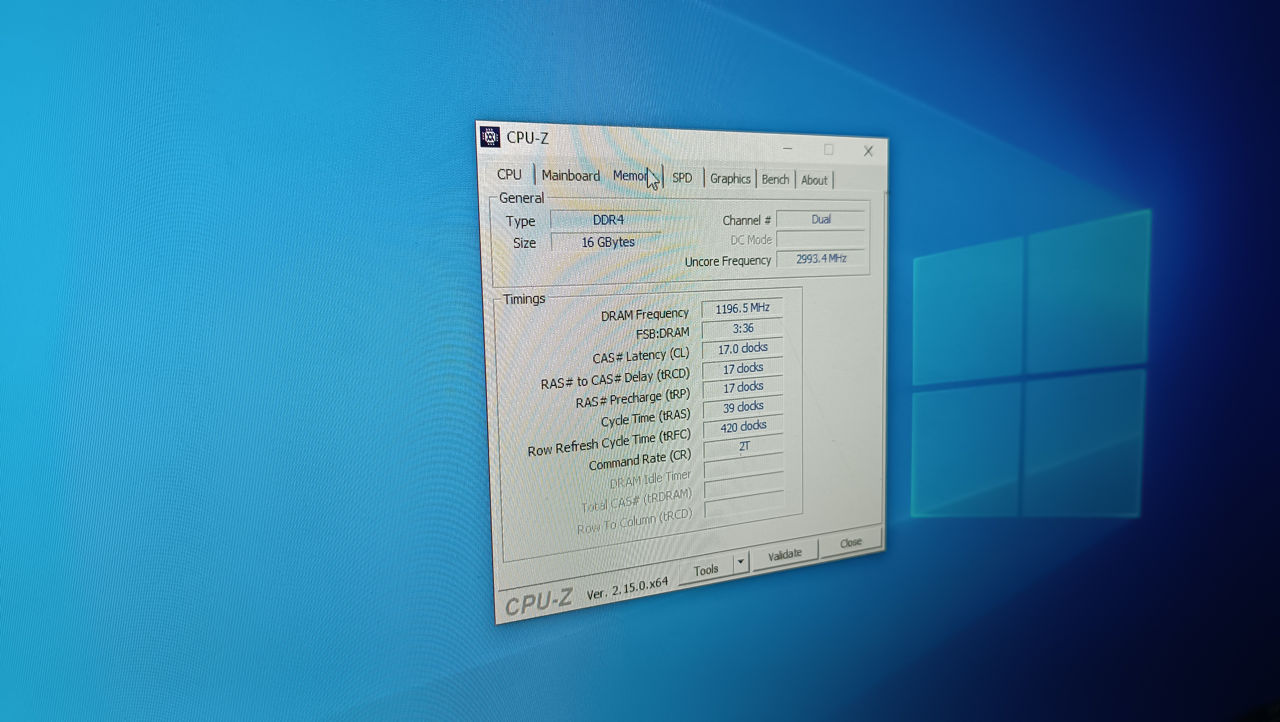Click the FSB:DRAM 3:36 value
The width and height of the screenshot is (1280, 722).
[742, 329]
